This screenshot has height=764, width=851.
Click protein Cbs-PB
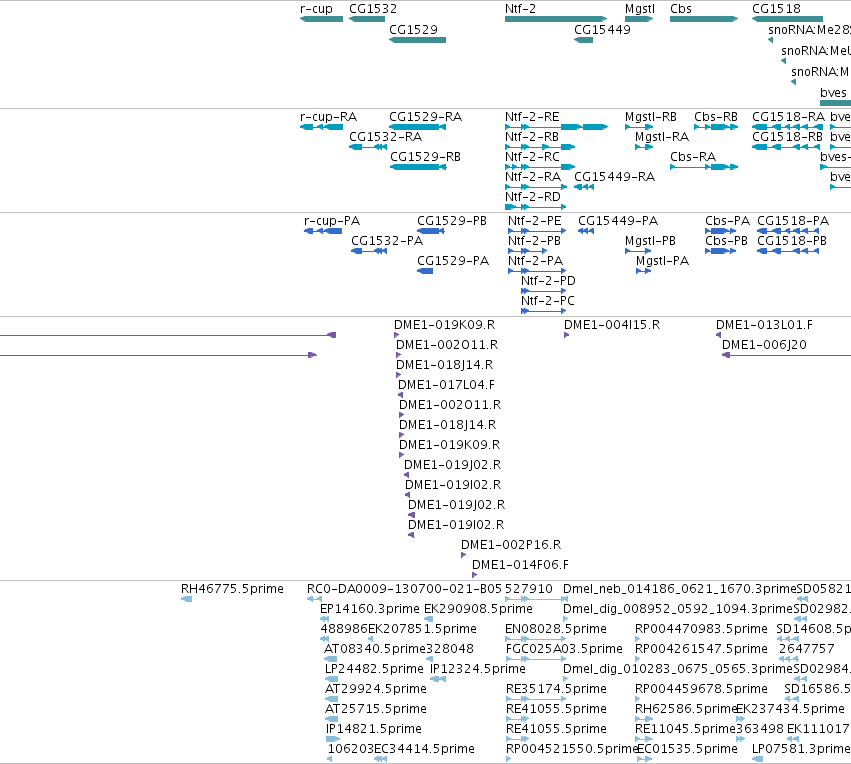726,241
